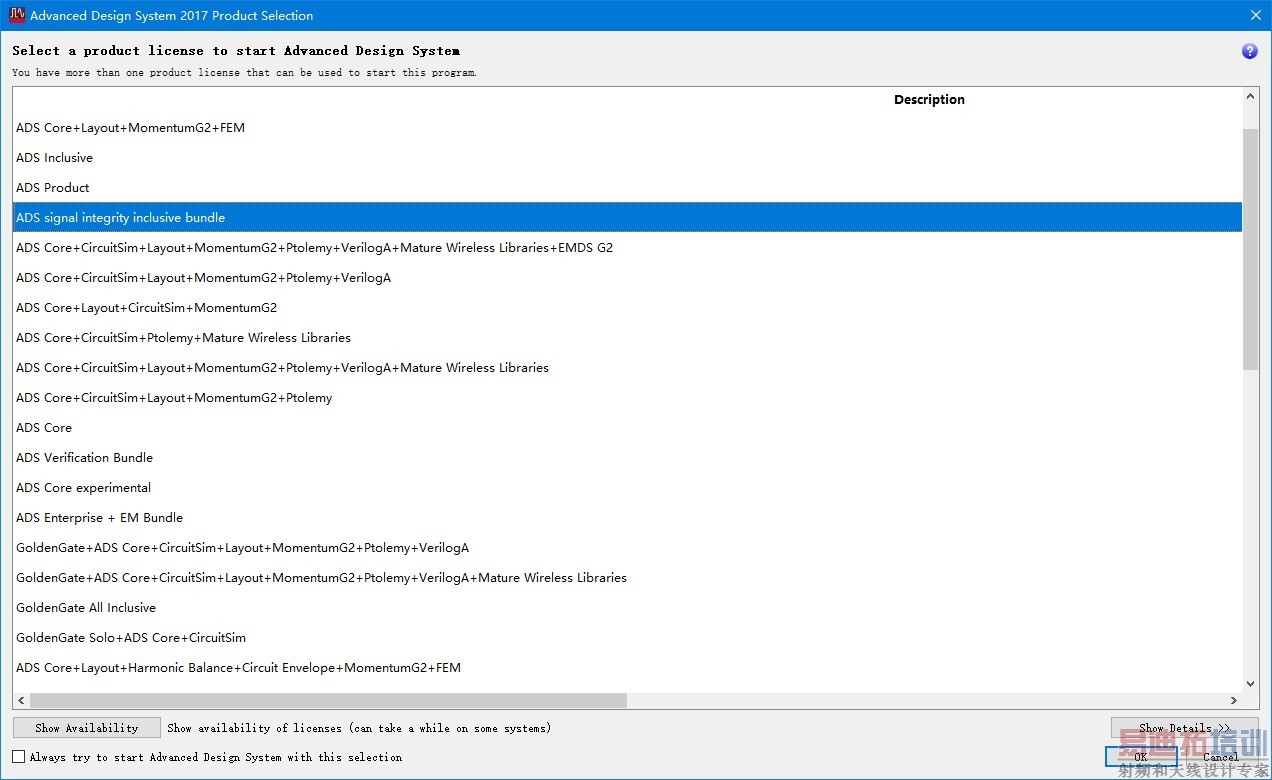The width and height of the screenshot is (1272, 780).
Task: Select the ADS Inclusive license
Action: [627, 157]
